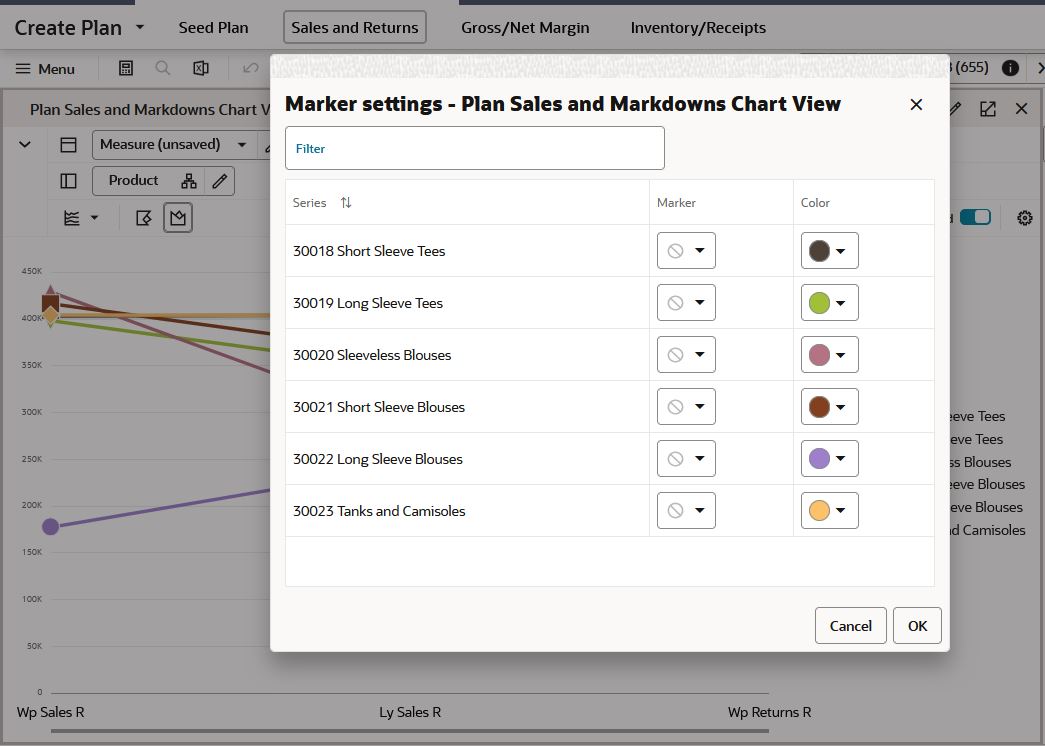The width and height of the screenshot is (1045, 746).
Task: Open Marker dropdown for 30020 Sleeveless Blouses
Action: point(686,355)
